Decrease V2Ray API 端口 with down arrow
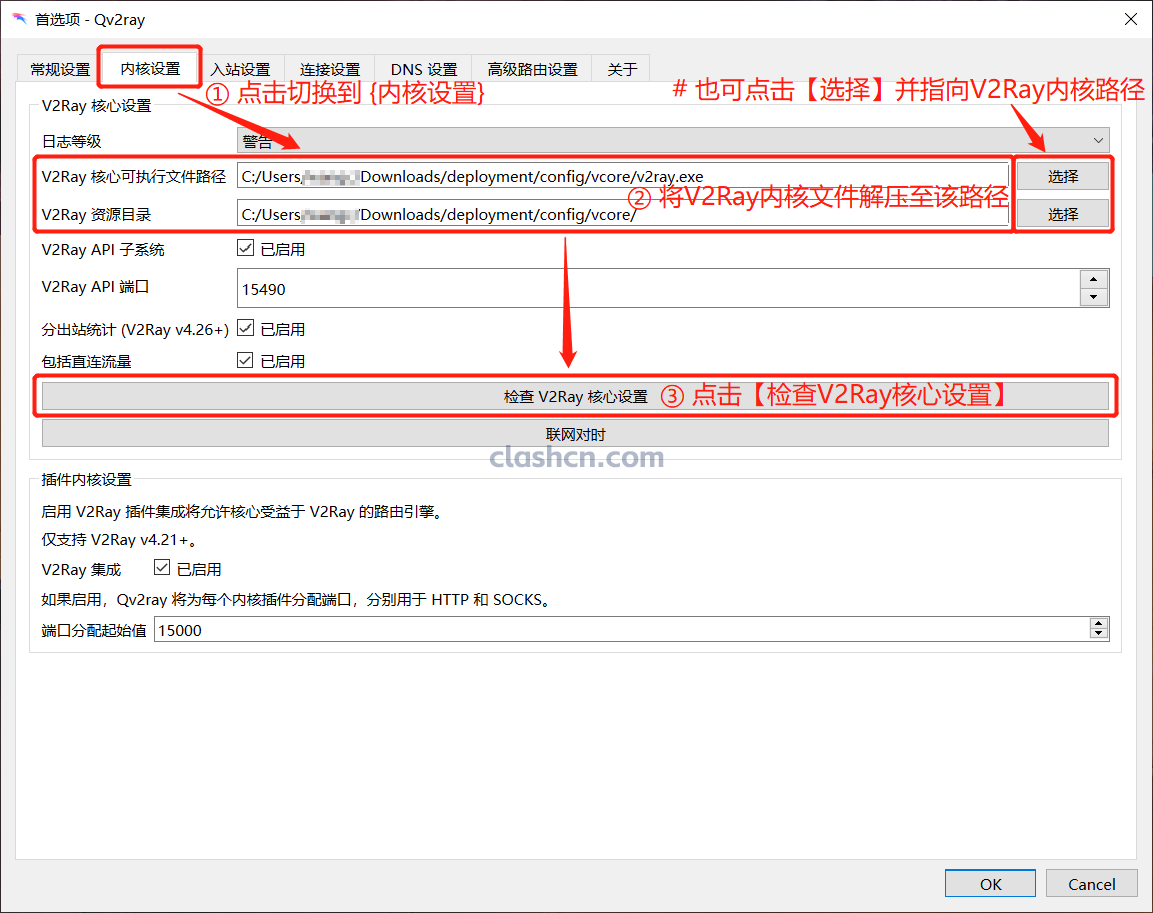Screen dimensions: 1153x913 pyautogui.click(x=1093, y=297)
